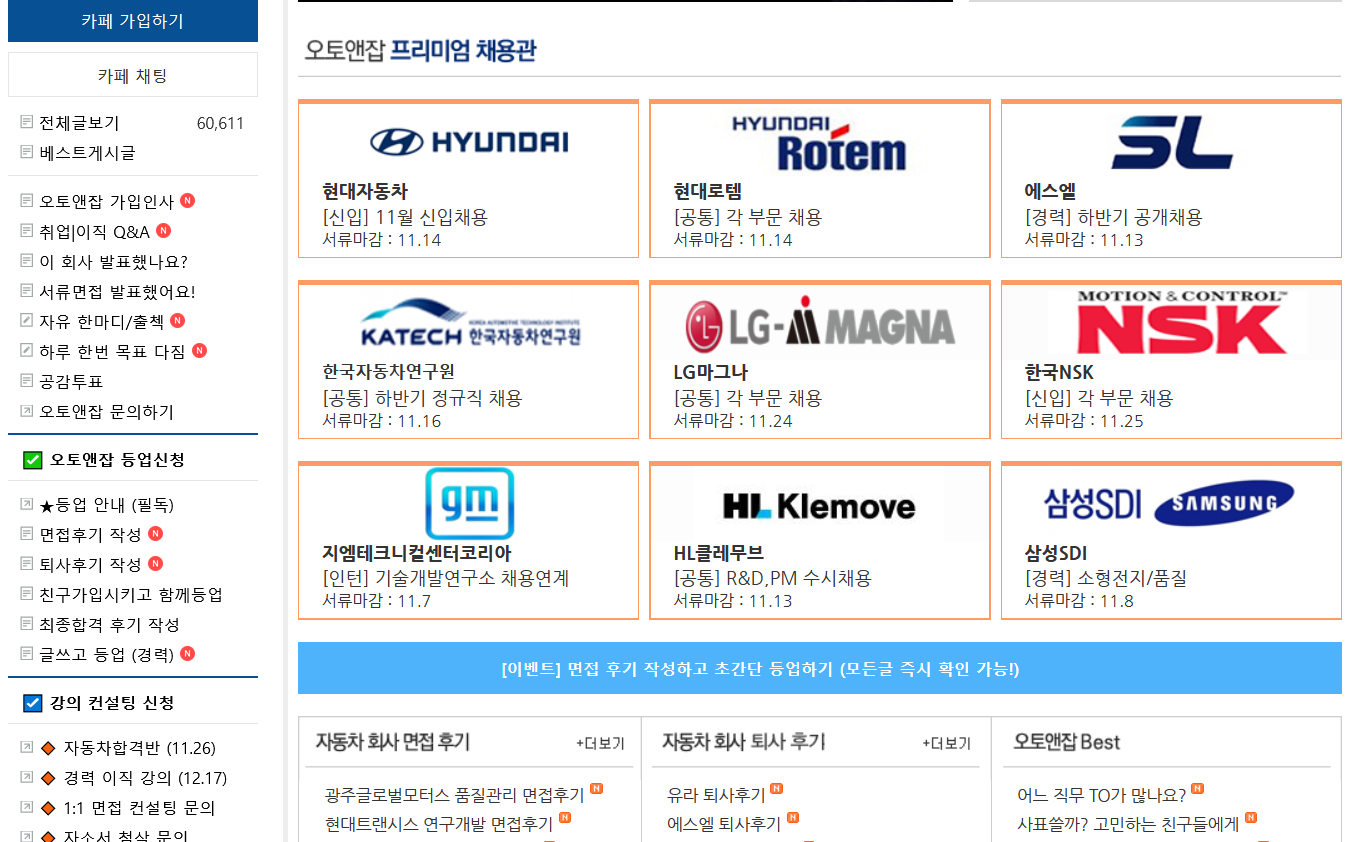Image resolution: width=1351 pixels, height=842 pixels.
Task: Open 한국자동차연구원 하반기 정규직 채용 posting
Action: tap(422, 398)
